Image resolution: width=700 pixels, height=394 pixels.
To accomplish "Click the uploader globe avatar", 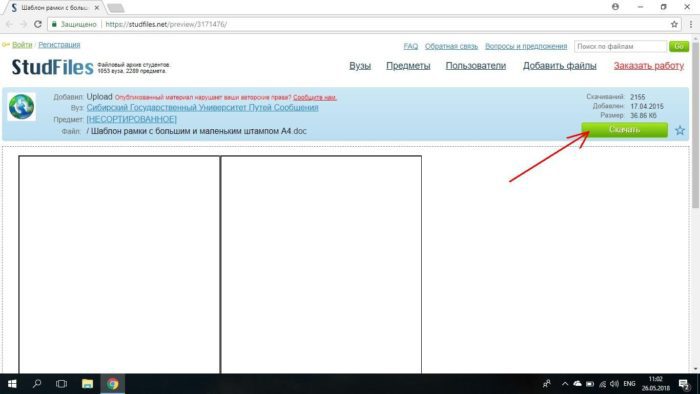I will (x=21, y=107).
